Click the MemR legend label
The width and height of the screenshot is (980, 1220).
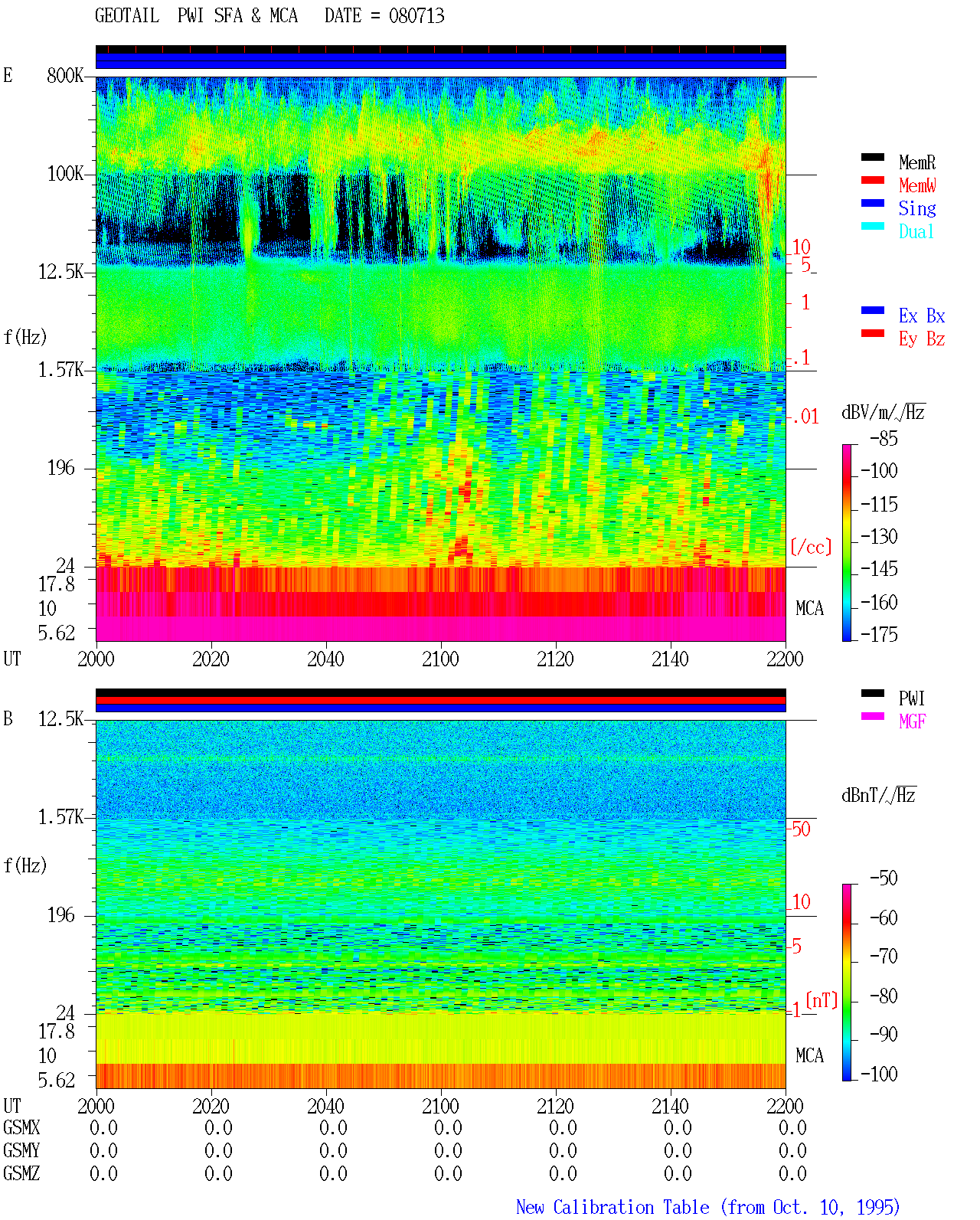pyautogui.click(x=917, y=162)
